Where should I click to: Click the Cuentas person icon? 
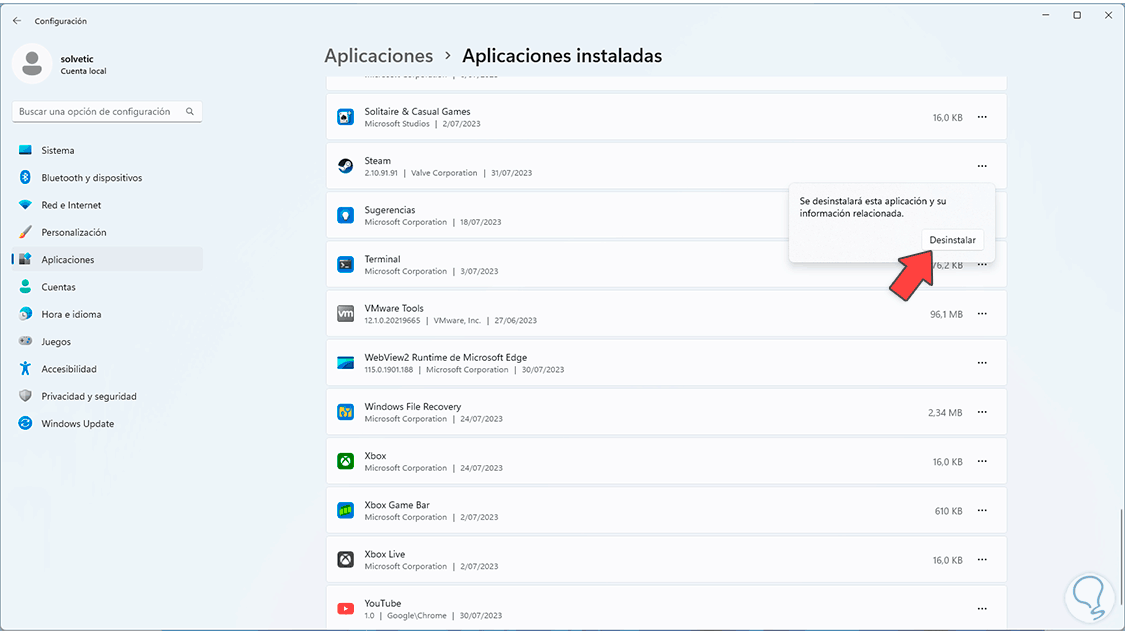tap(25, 286)
